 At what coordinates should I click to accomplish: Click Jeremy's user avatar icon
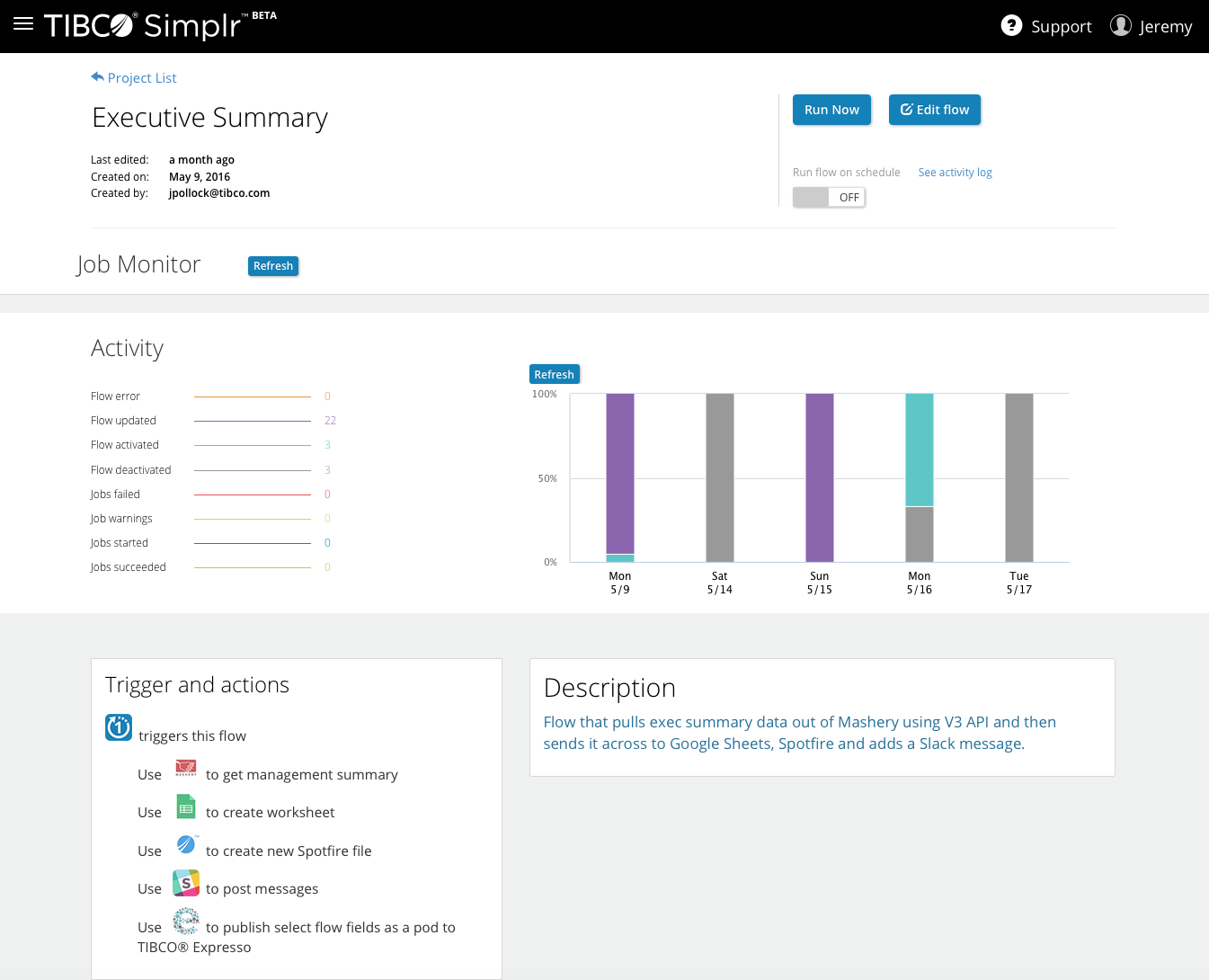point(1121,25)
